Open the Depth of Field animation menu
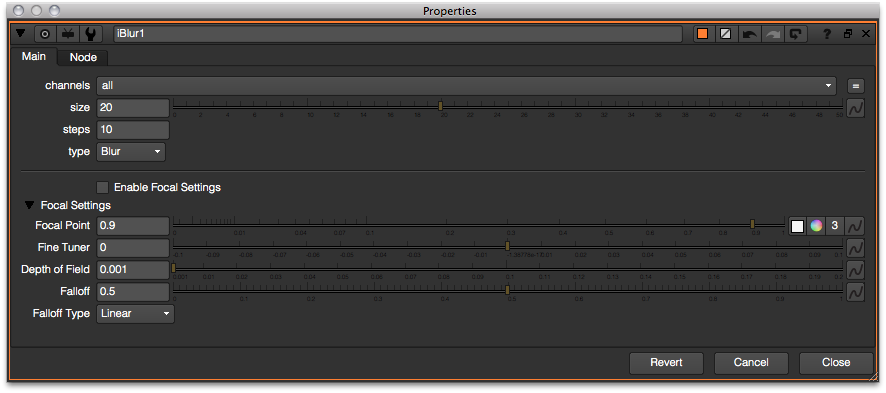The image size is (886, 393). click(x=855, y=270)
